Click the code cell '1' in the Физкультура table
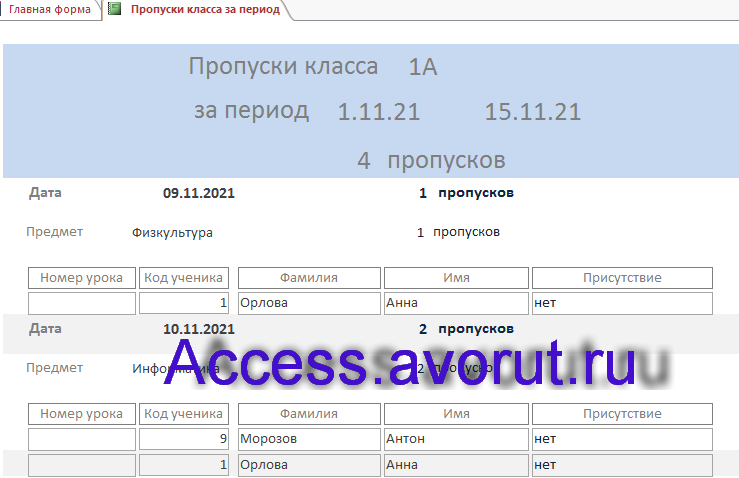This screenshot has height=478, width=739. click(x=184, y=303)
